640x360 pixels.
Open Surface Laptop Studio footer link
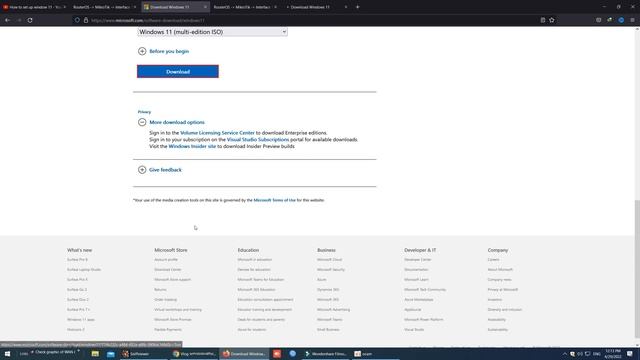click(84, 270)
